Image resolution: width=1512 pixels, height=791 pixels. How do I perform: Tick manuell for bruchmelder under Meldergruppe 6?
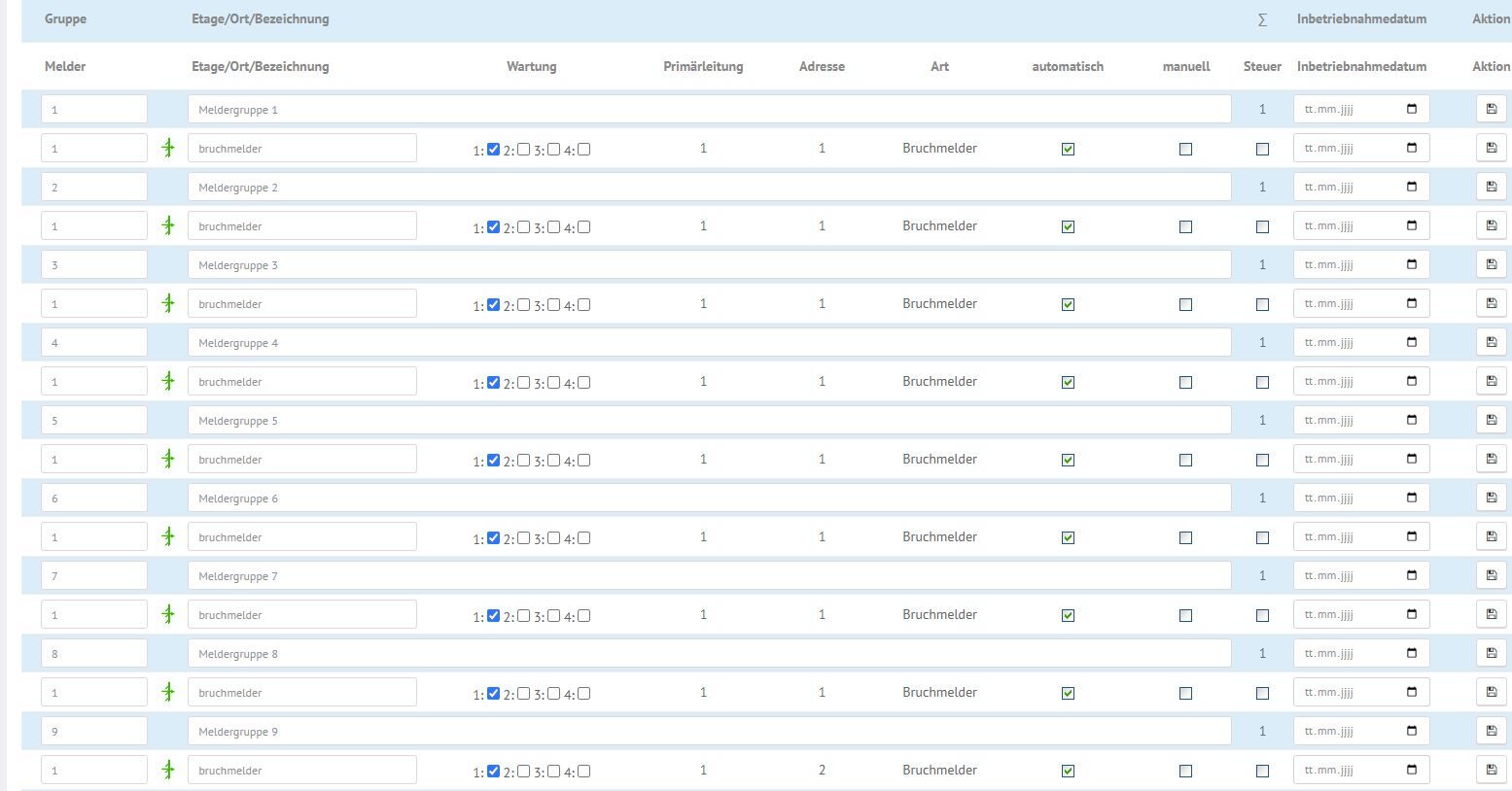tap(1185, 537)
